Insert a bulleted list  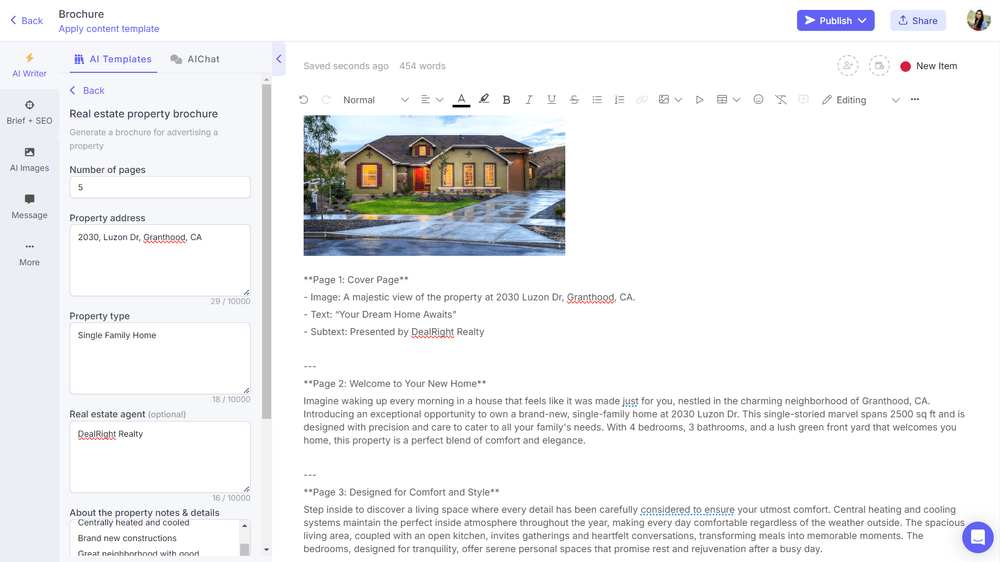point(597,100)
